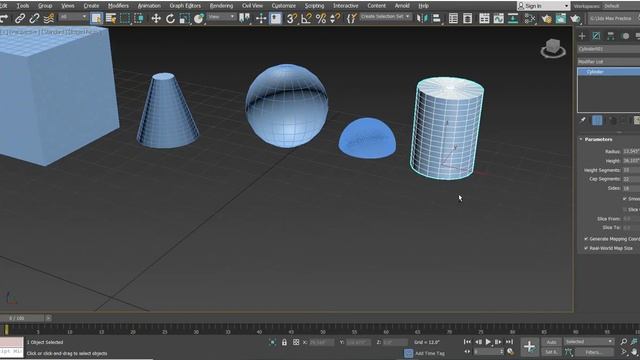The width and height of the screenshot is (640, 360).
Task: Open Select by Name list icon
Action: tap(111, 18)
